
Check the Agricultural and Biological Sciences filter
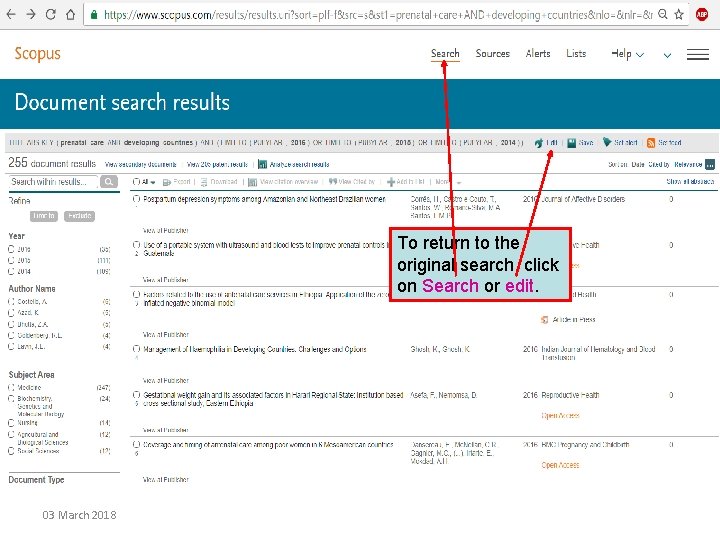[11, 434]
